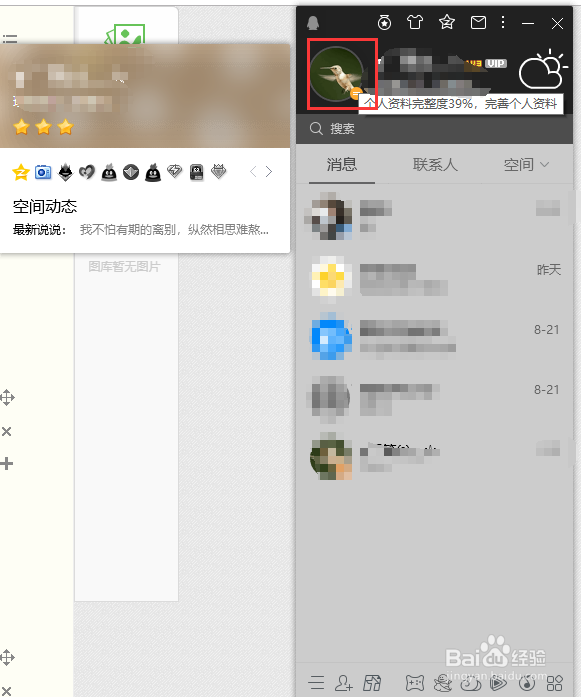Open the Tencent Video play icon
Screen dimensions: 581x697
(498, 682)
